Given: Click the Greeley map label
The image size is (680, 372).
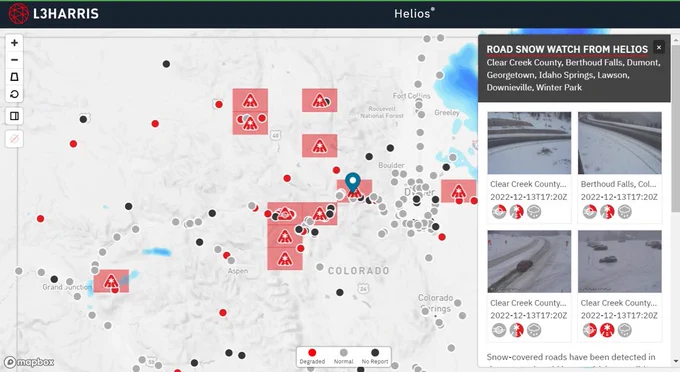Looking at the screenshot, I should tap(447, 113).
